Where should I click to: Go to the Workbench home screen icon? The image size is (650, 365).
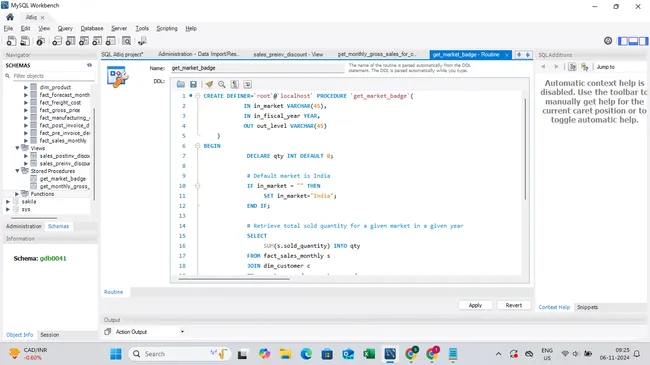pyautogui.click(x=10, y=17)
